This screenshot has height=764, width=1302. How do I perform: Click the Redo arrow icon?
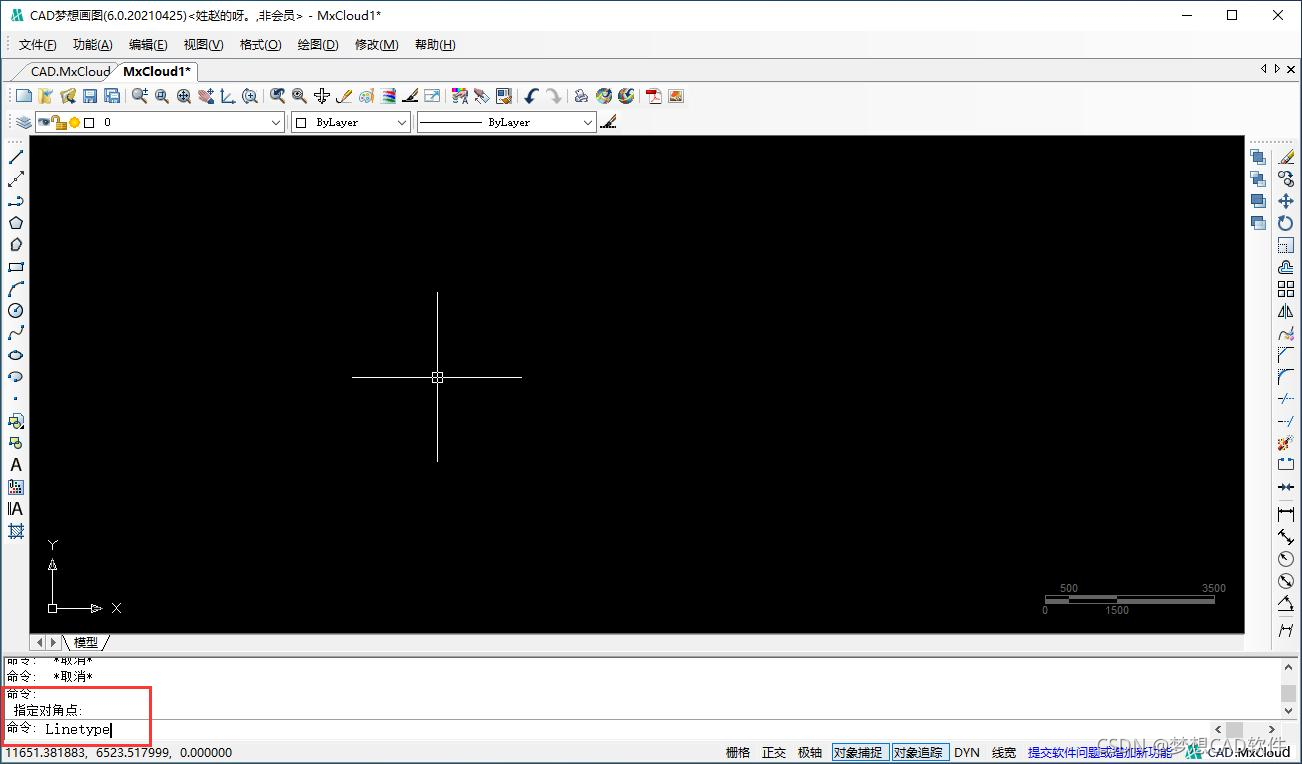click(x=553, y=96)
